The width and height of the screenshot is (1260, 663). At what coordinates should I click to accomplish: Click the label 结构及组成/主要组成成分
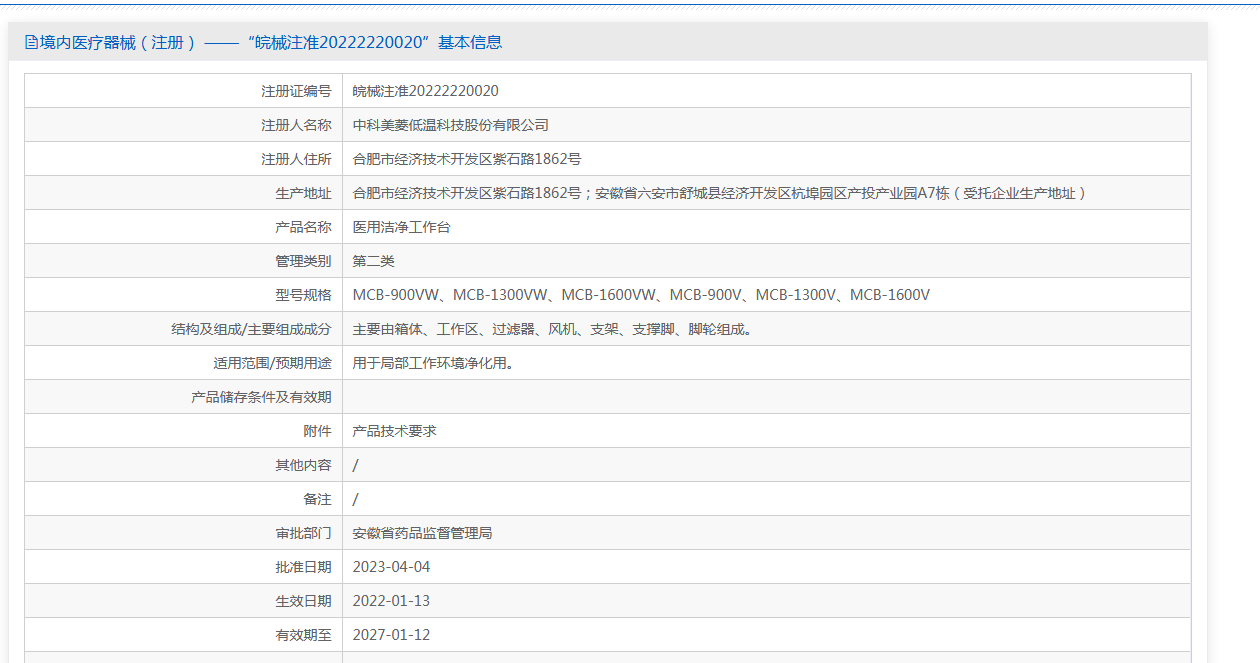click(x=251, y=329)
